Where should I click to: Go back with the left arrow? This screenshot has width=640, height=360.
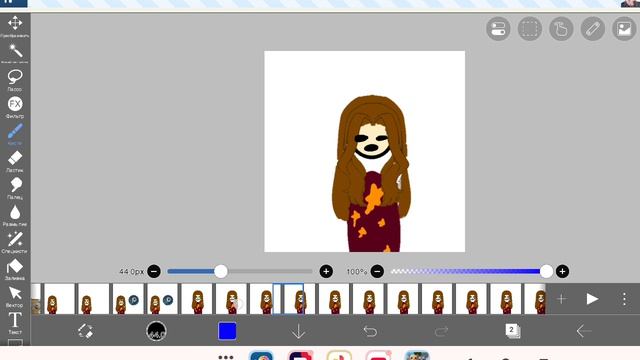[584, 331]
